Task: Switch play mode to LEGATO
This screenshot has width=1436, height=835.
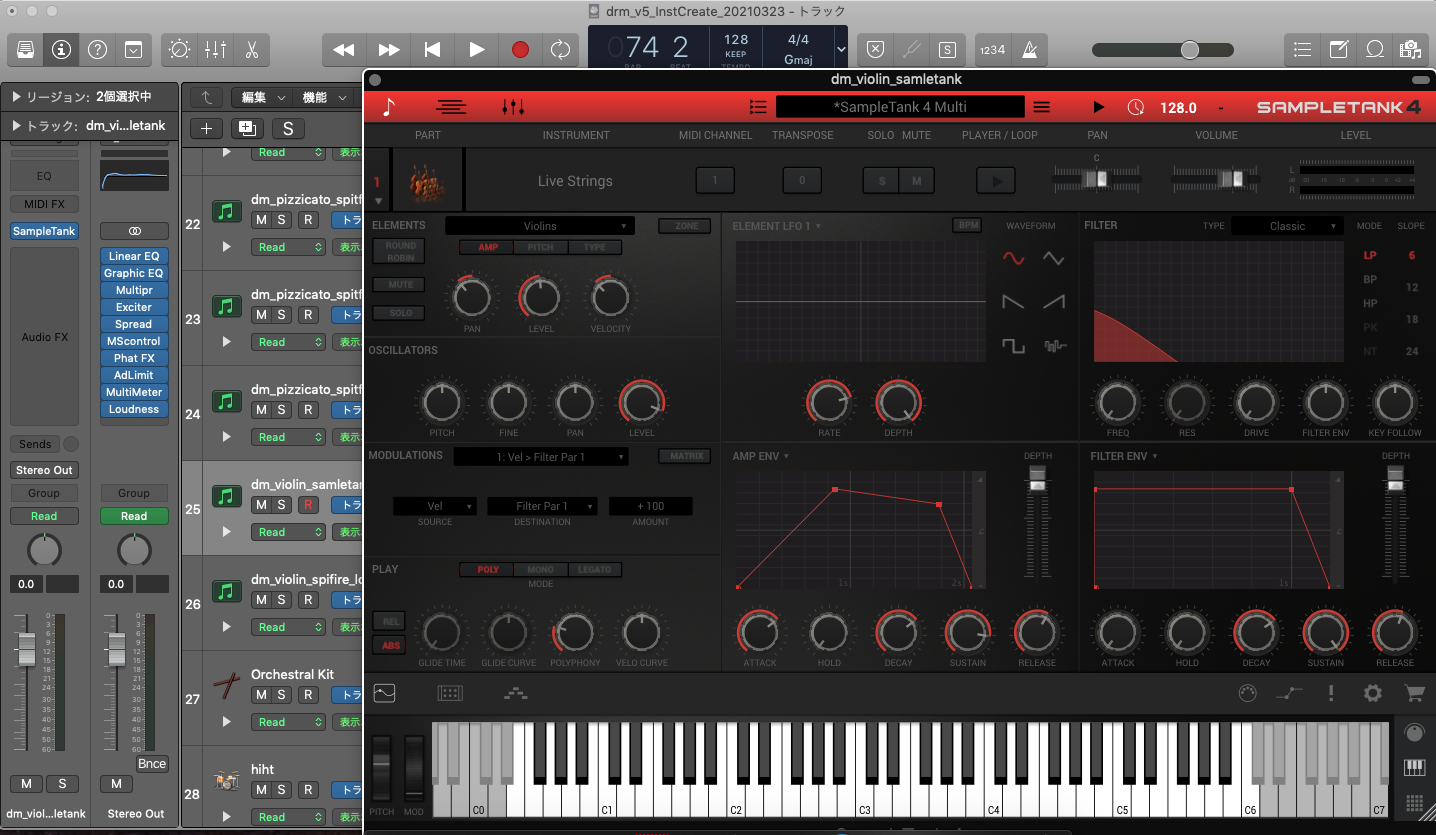Action: pyautogui.click(x=595, y=570)
